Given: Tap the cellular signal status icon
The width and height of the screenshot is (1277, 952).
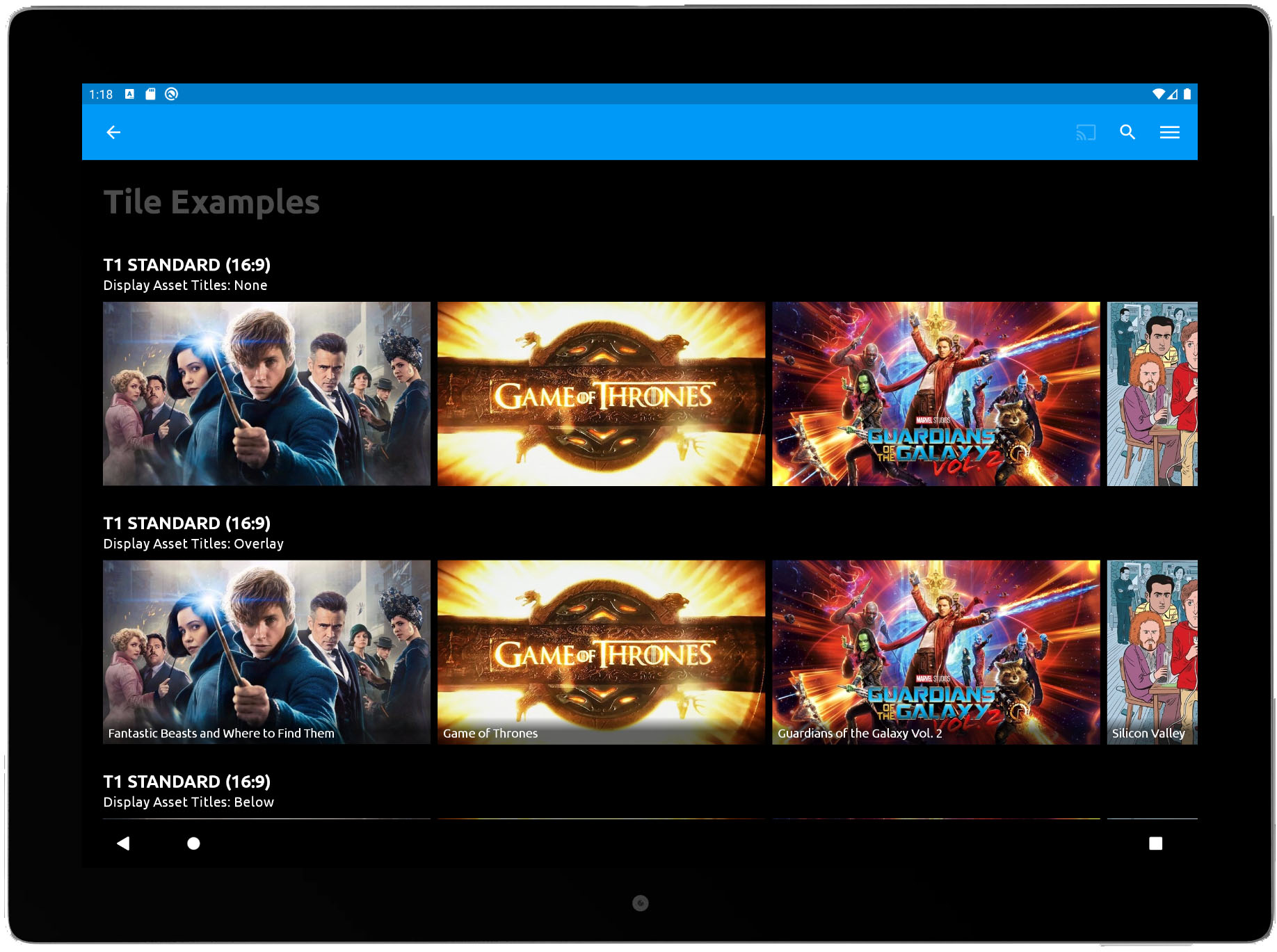Looking at the screenshot, I should click(x=1173, y=94).
